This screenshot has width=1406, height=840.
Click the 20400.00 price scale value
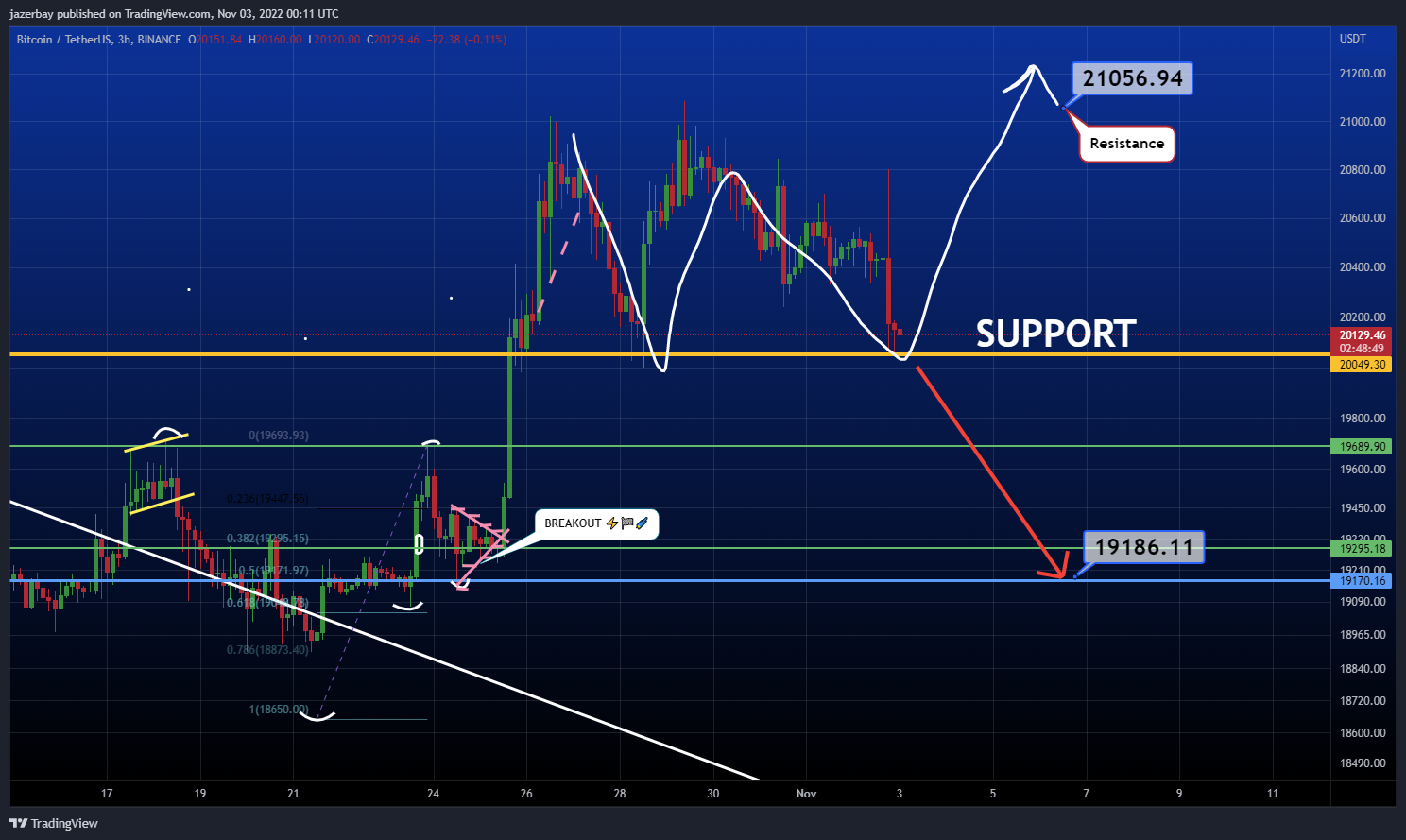coord(1363,267)
